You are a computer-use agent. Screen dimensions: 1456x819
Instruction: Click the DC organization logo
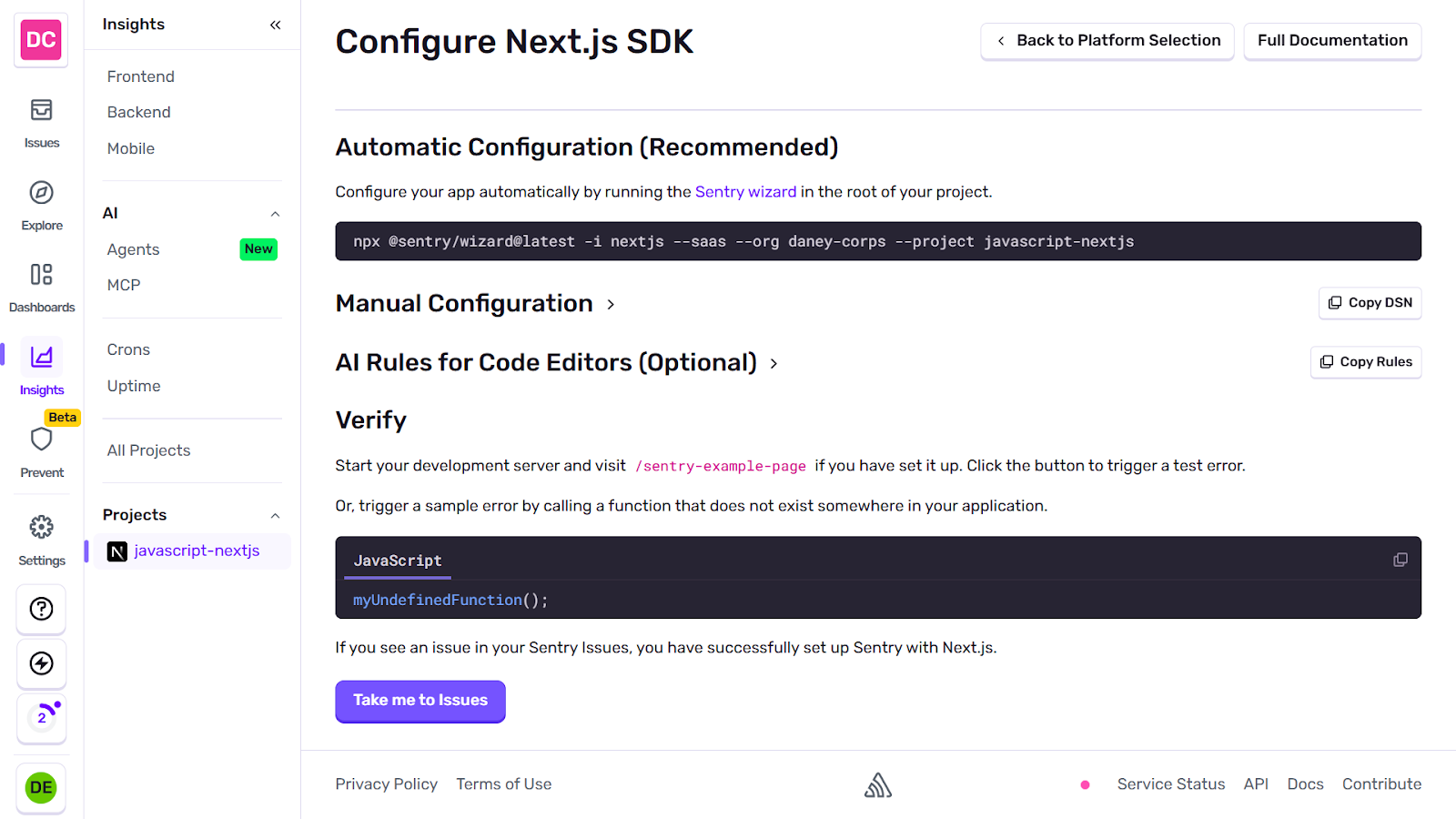point(41,40)
